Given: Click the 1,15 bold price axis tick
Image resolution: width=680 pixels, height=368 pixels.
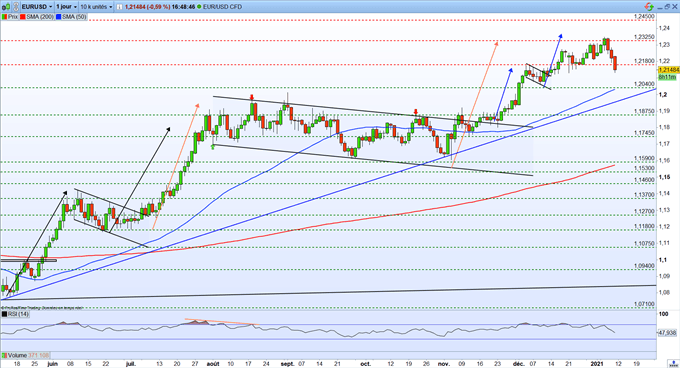Looking at the screenshot, I should click(664, 177).
